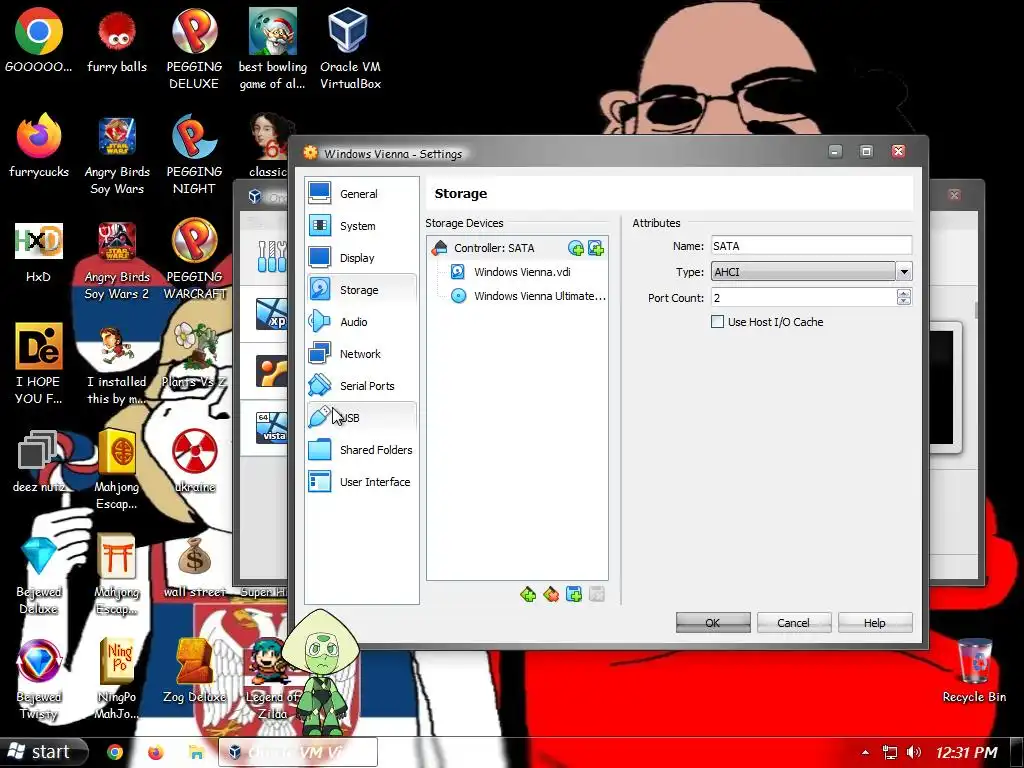This screenshot has height=768, width=1024.
Task: Open the Display settings section
Action: point(361,258)
